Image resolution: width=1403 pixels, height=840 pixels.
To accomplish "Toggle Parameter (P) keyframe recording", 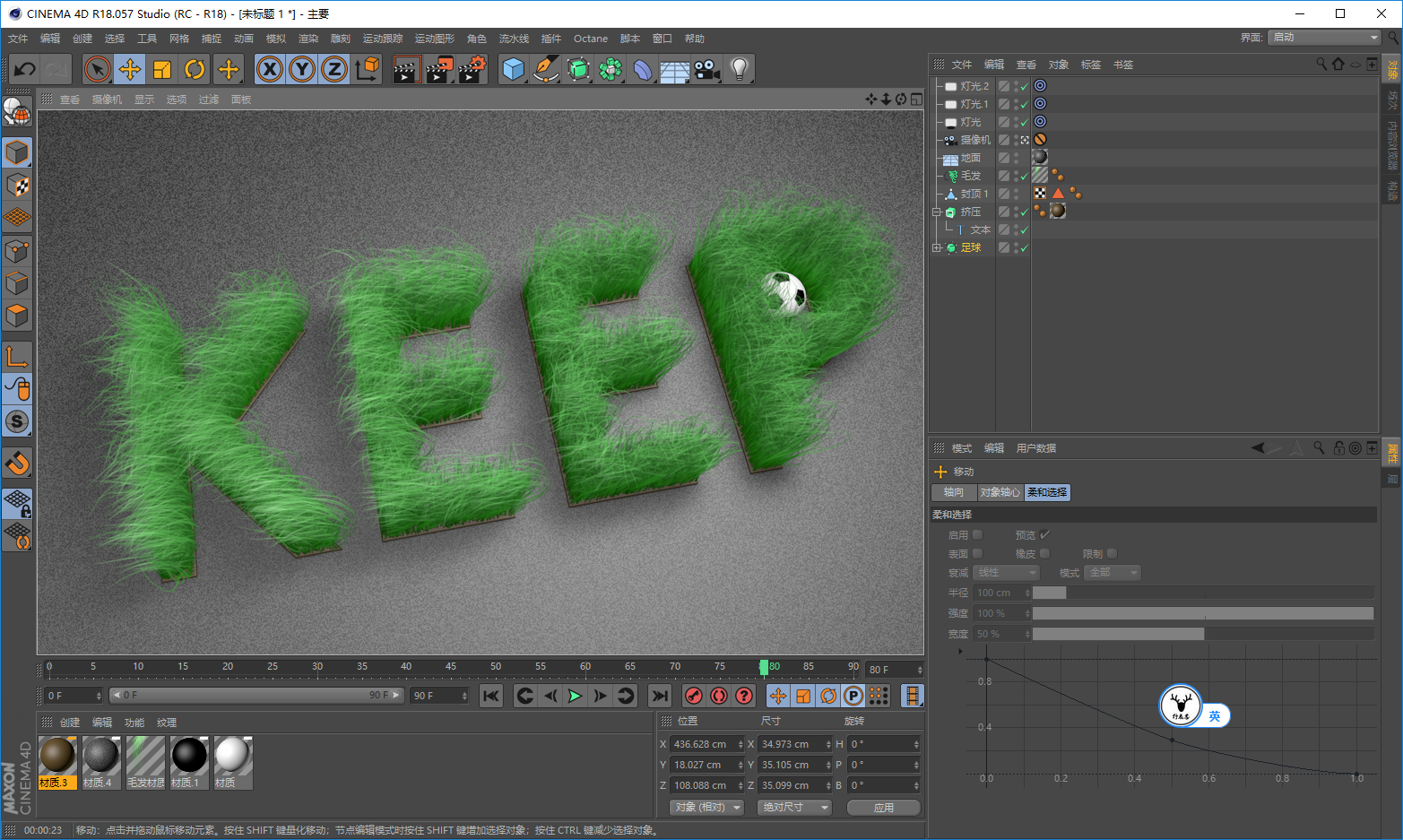I will pos(853,696).
